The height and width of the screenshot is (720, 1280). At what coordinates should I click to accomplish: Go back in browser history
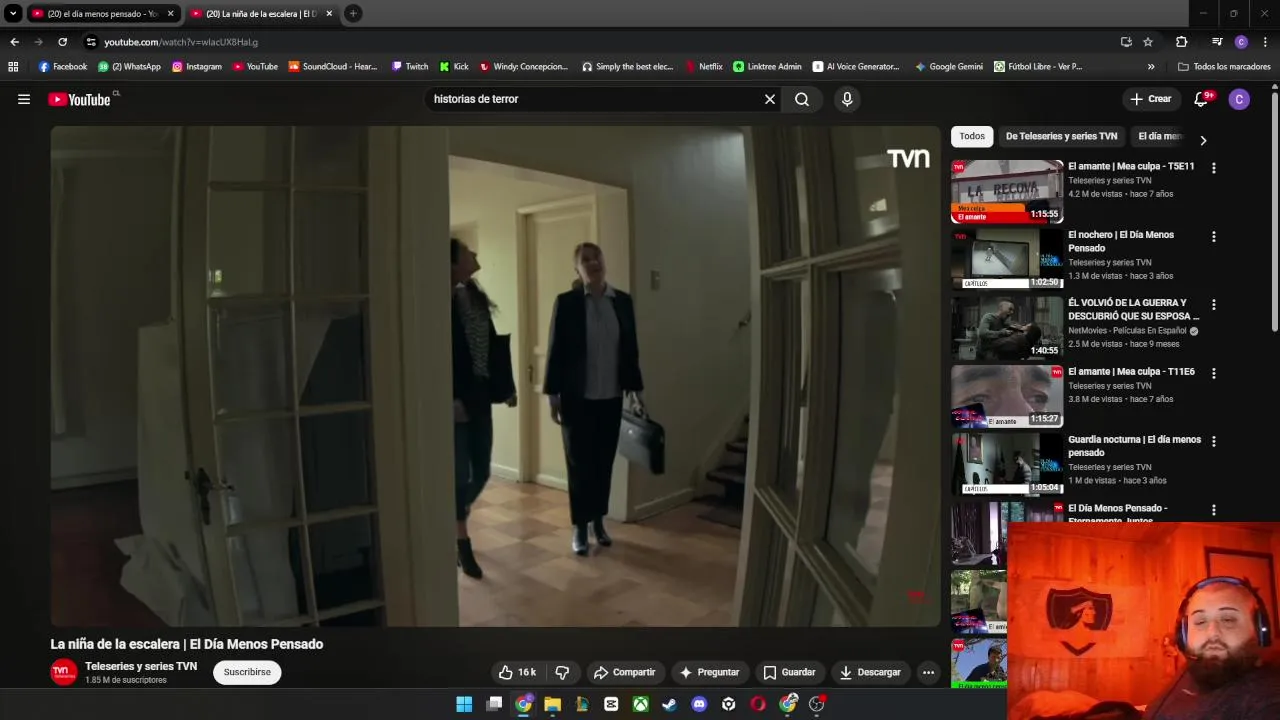point(14,42)
